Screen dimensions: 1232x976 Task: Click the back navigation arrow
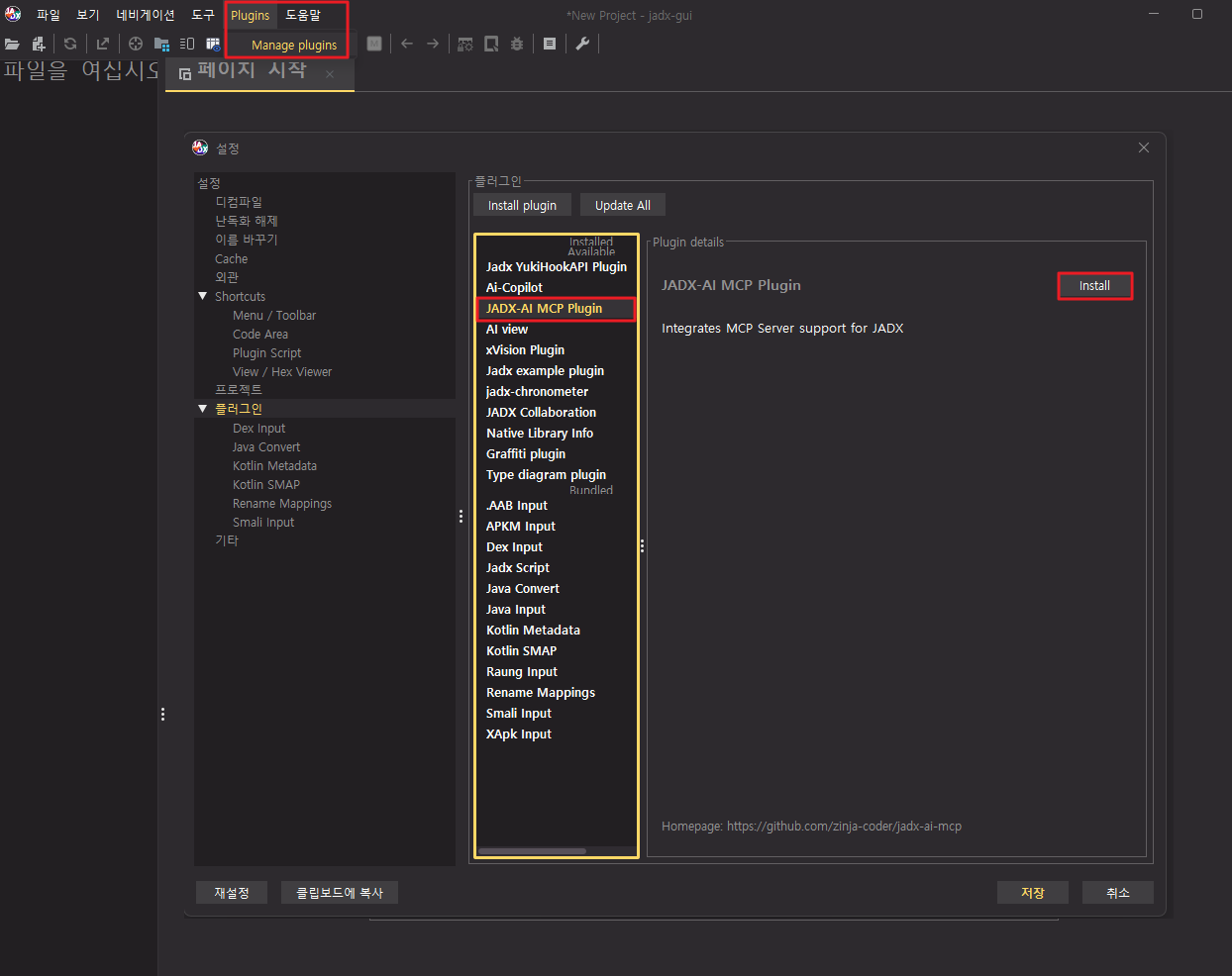point(407,44)
